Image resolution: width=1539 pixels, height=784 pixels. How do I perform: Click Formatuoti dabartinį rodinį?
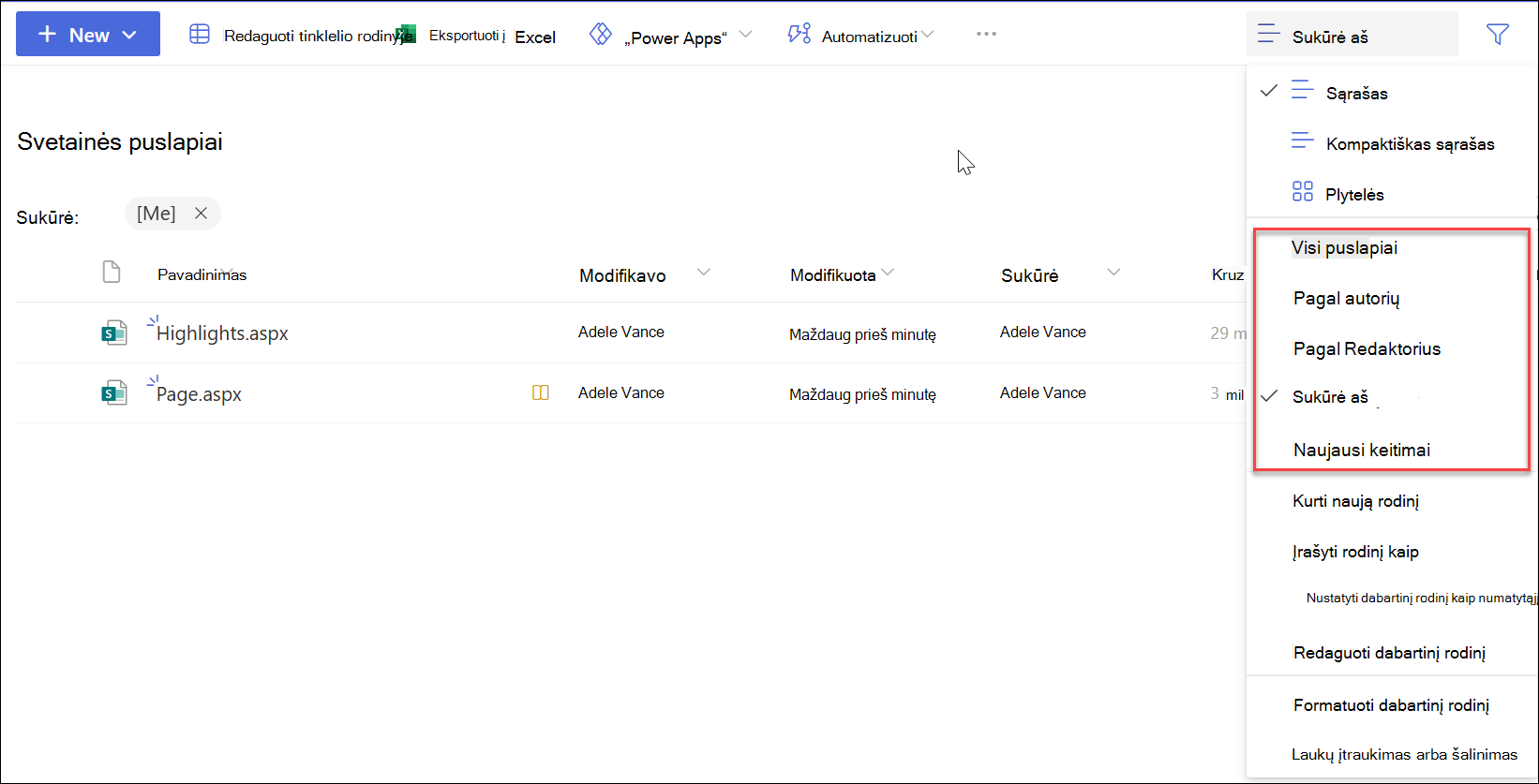click(x=1392, y=705)
